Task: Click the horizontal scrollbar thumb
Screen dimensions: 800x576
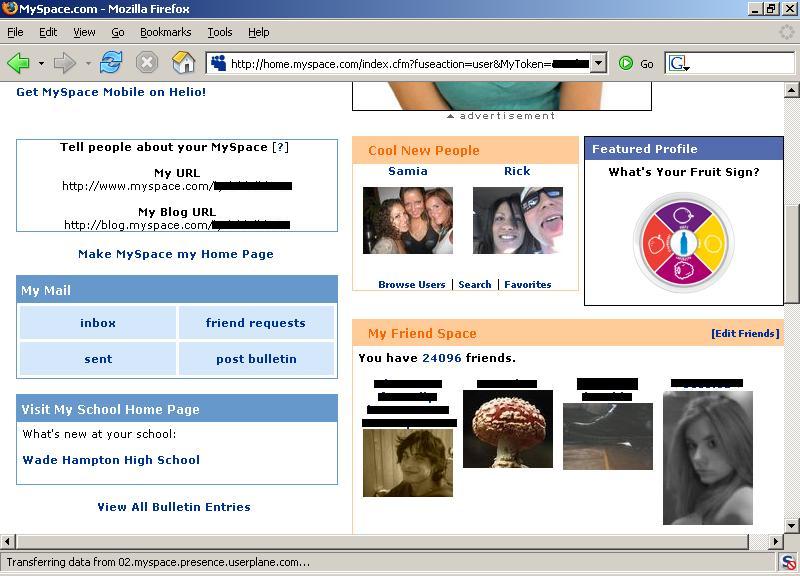Action: click(x=383, y=541)
